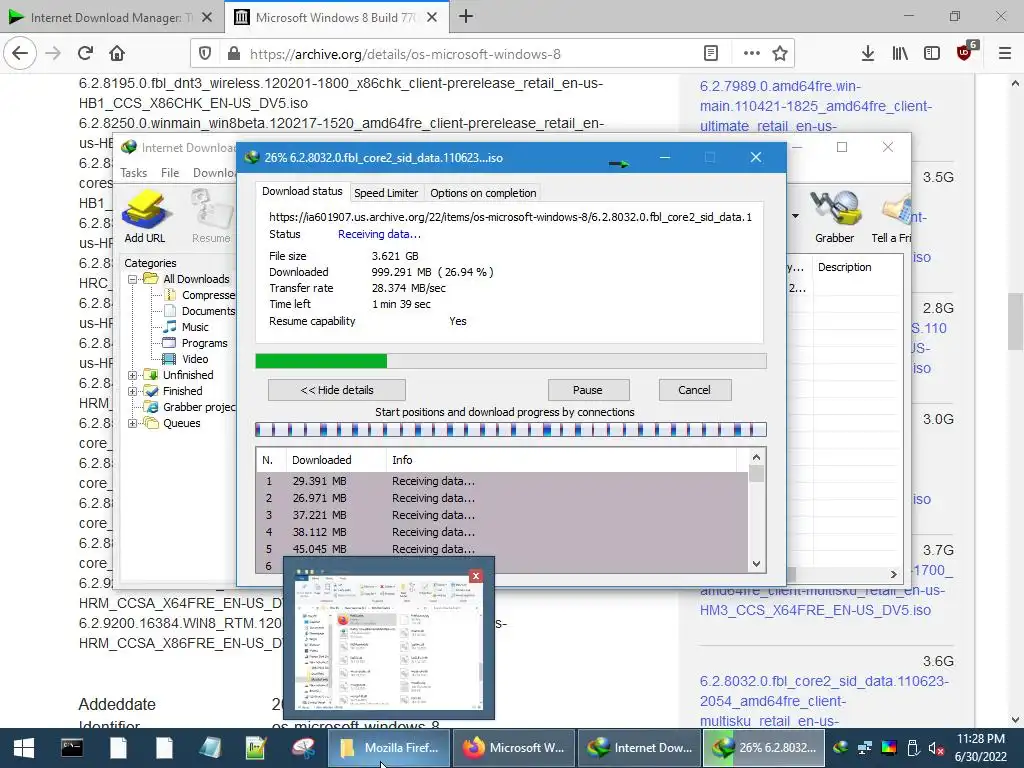Open the Command Prompt taskbar icon
This screenshot has width=1024, height=768.
coord(72,748)
